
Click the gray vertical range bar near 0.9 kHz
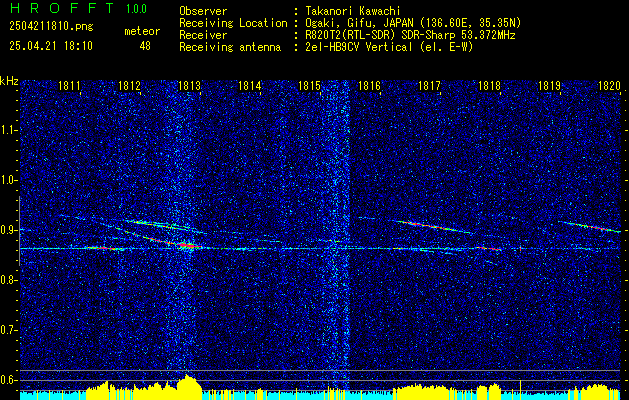point(19,231)
